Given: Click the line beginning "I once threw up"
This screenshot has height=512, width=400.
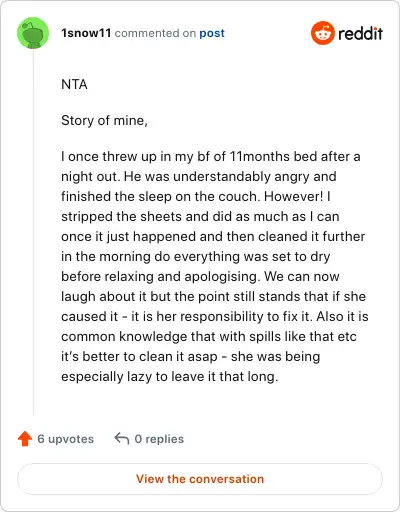Looking at the screenshot, I should (211, 157).
